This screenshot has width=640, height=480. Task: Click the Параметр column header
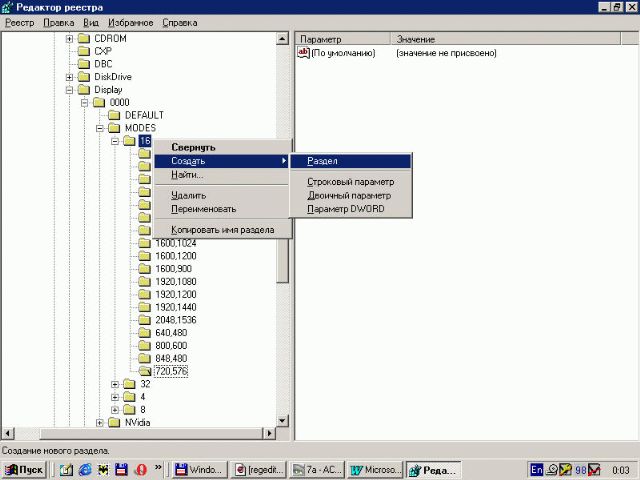click(x=343, y=39)
